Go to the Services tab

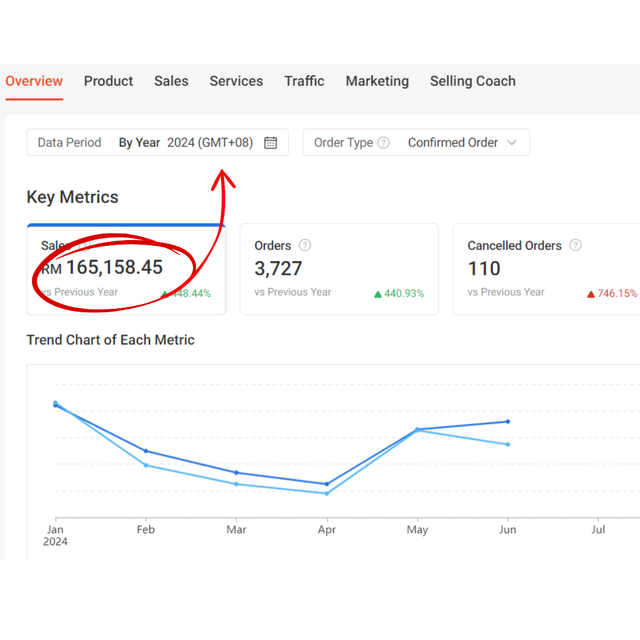pos(236,81)
